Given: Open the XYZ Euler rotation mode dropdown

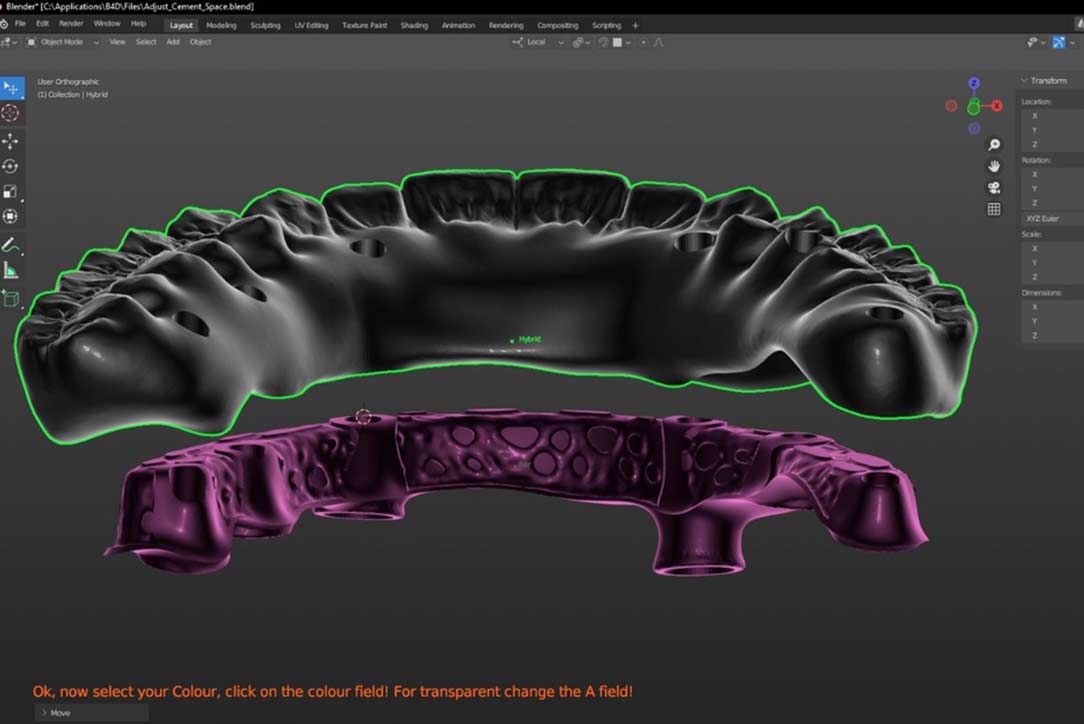Looking at the screenshot, I should (x=1048, y=217).
